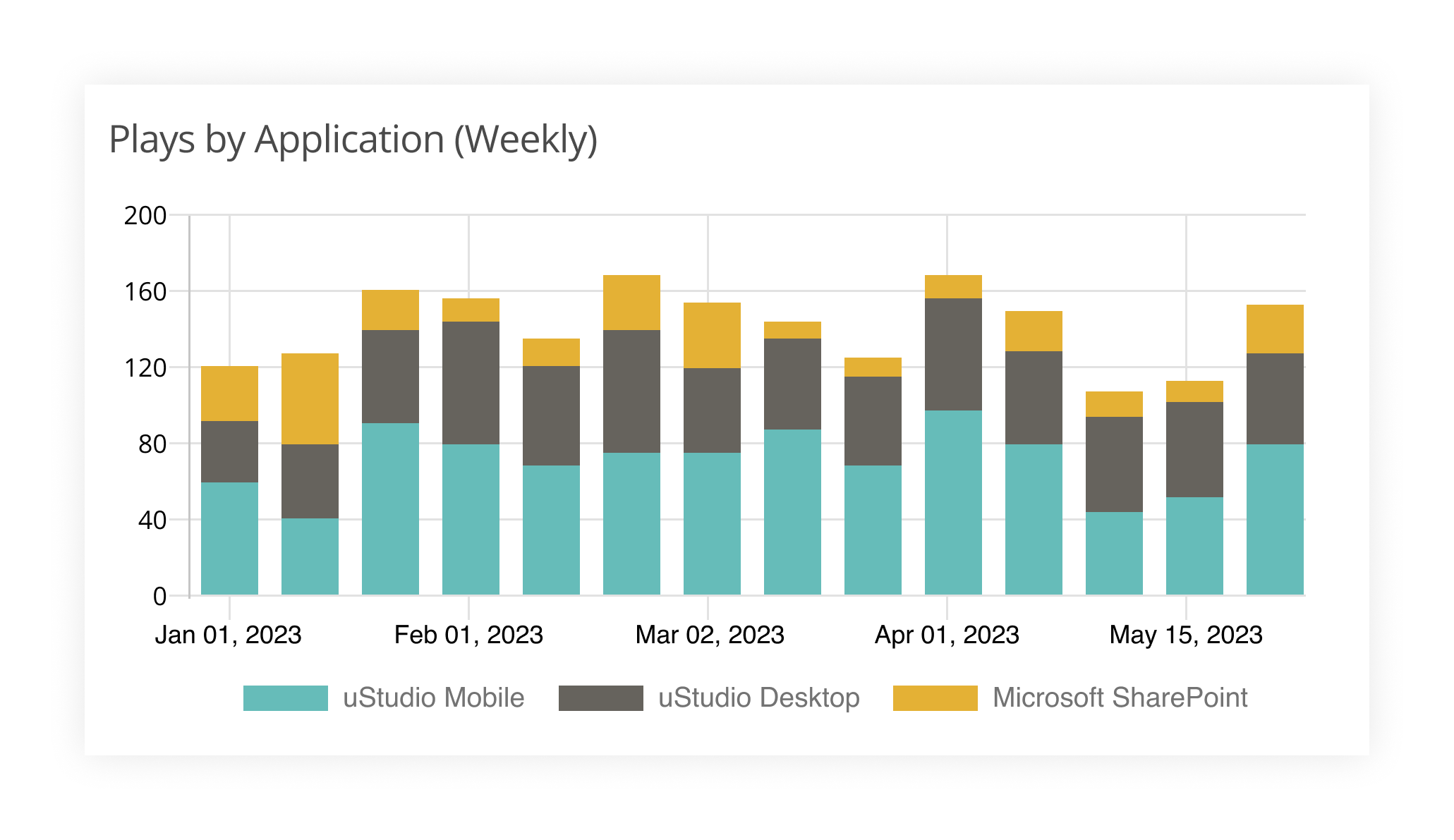The image size is (1454, 840).
Task: Toggle the Microsoft SharePoint legend label
Action: [1120, 698]
